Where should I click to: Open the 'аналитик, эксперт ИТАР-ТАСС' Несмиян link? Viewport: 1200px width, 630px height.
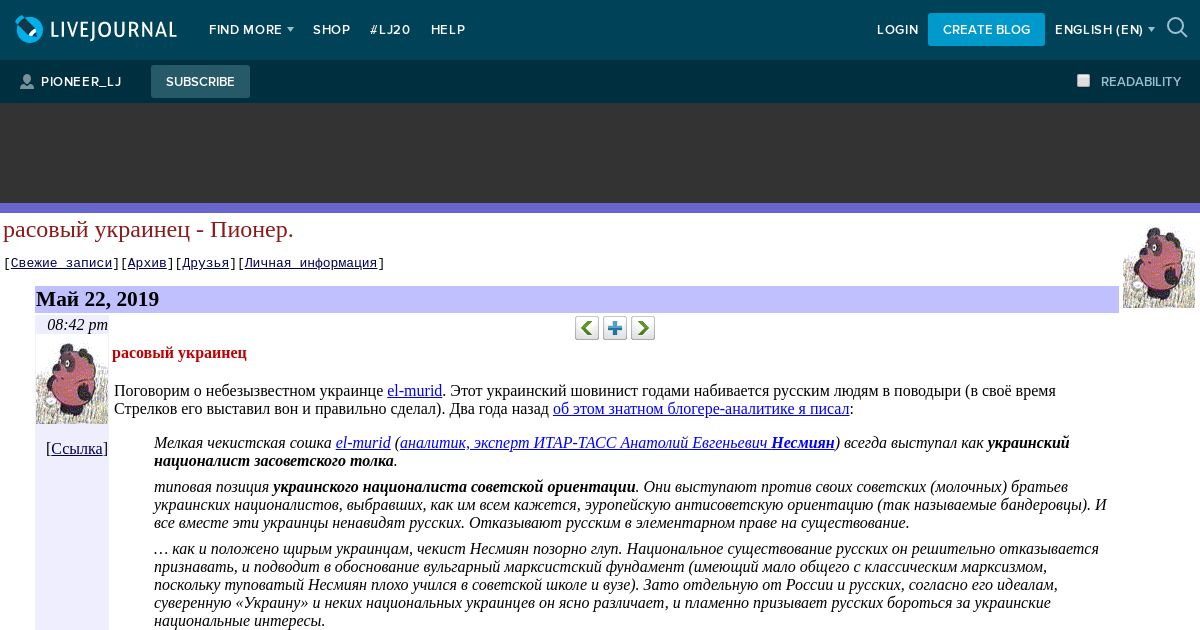click(x=617, y=443)
